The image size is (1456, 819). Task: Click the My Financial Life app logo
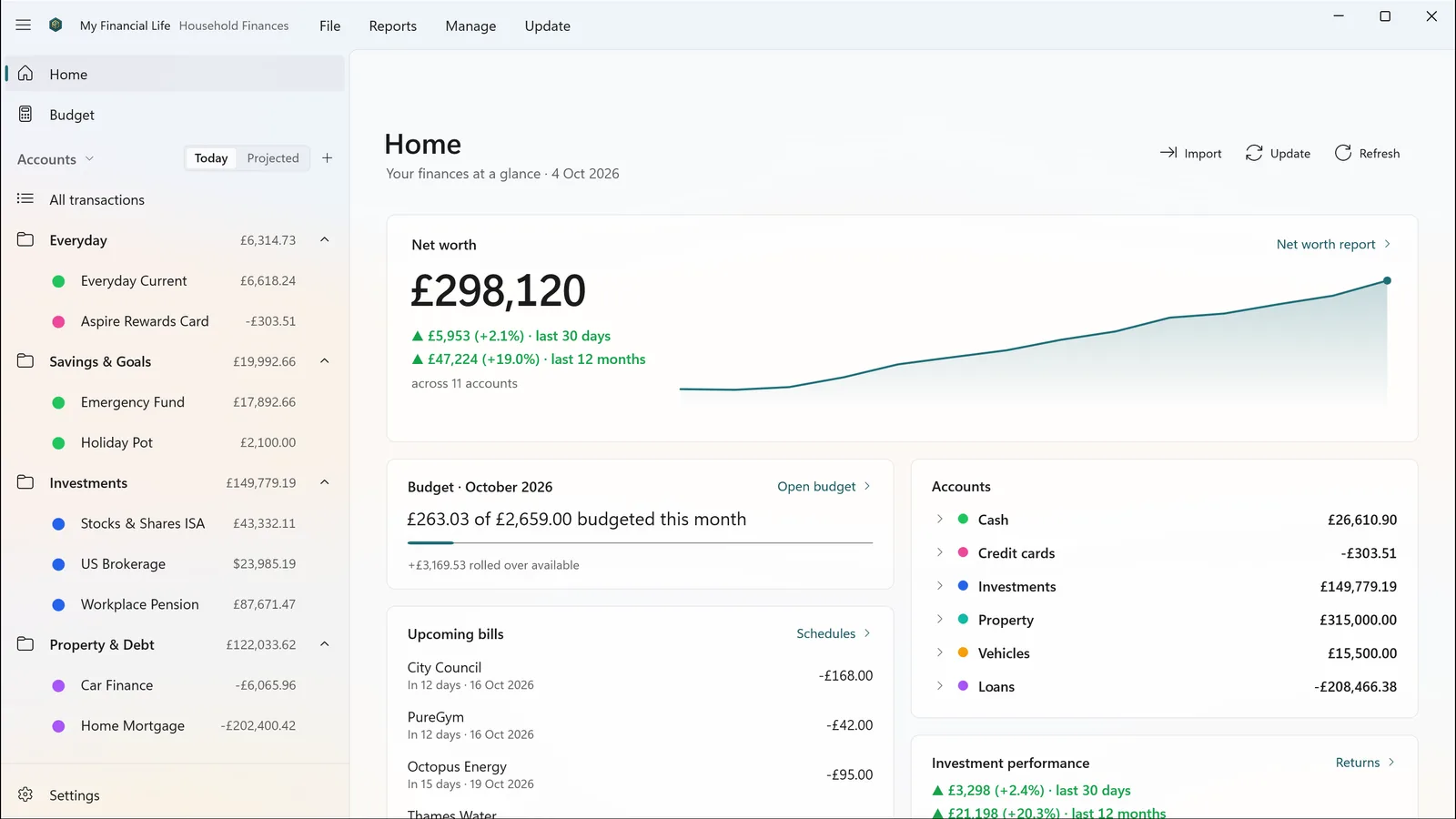tap(56, 25)
